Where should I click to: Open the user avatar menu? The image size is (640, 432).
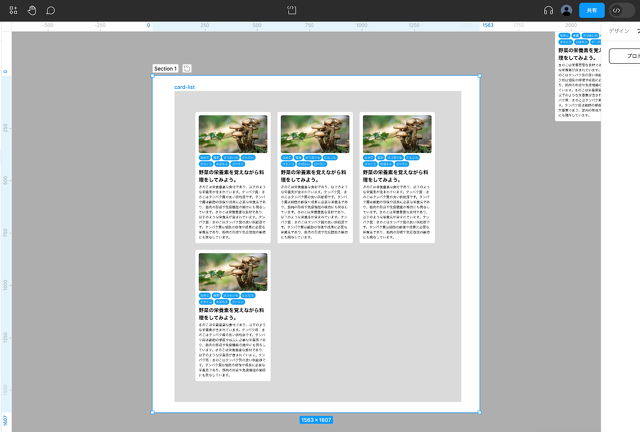pos(567,10)
